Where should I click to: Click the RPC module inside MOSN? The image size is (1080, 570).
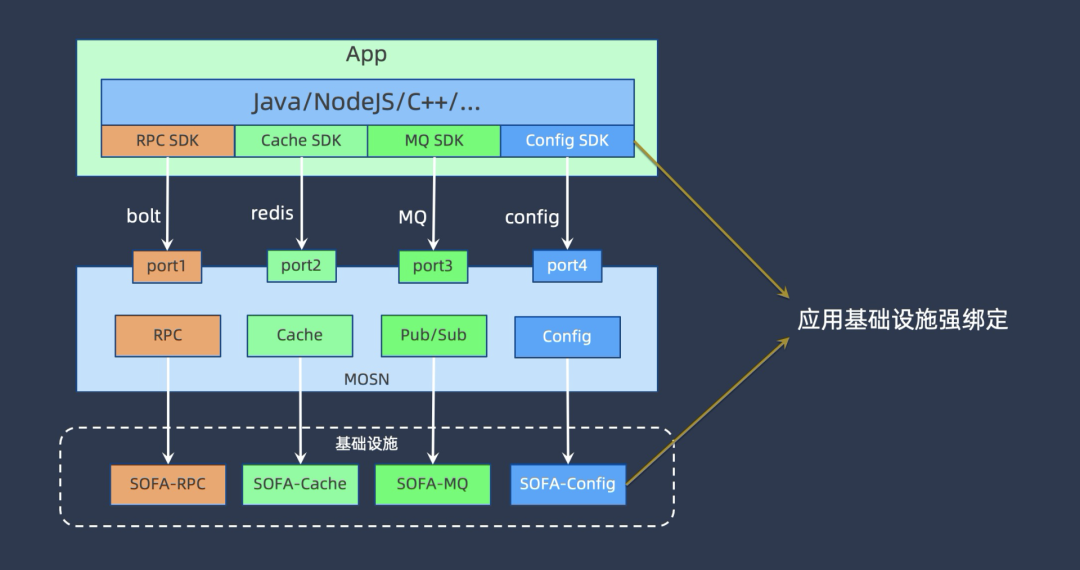(168, 336)
